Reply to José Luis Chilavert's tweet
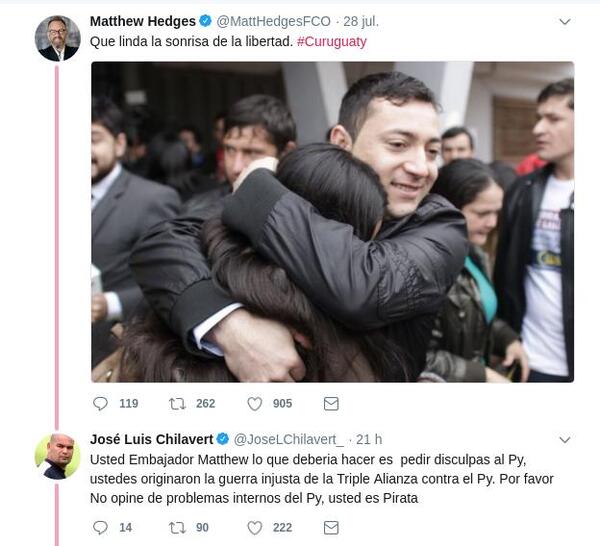This screenshot has width=600, height=546. (101, 528)
